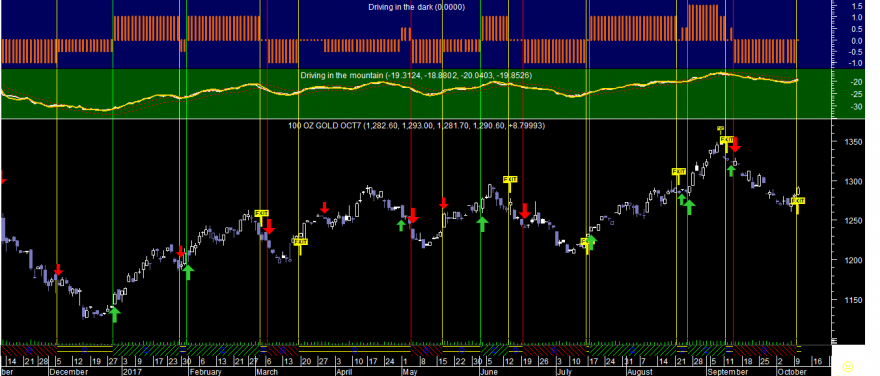Click the red sell arrow at May 15
Viewport: 880px width, 376px height.
pyautogui.click(x=443, y=203)
